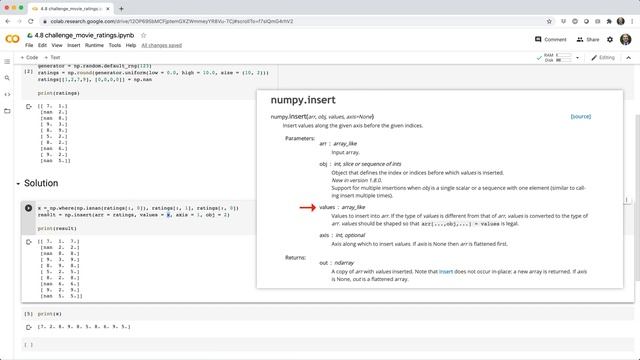Open the Tools menu
The height and width of the screenshot is (360, 640).
[x=115, y=45]
